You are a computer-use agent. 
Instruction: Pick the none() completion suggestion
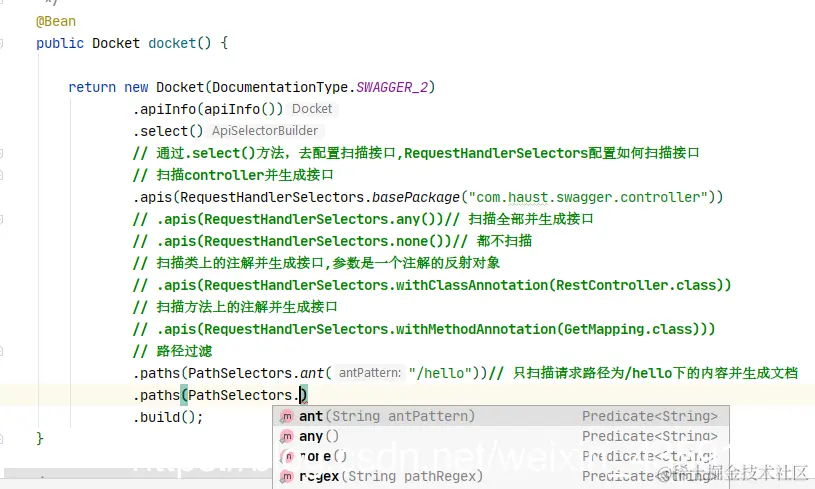coord(501,456)
